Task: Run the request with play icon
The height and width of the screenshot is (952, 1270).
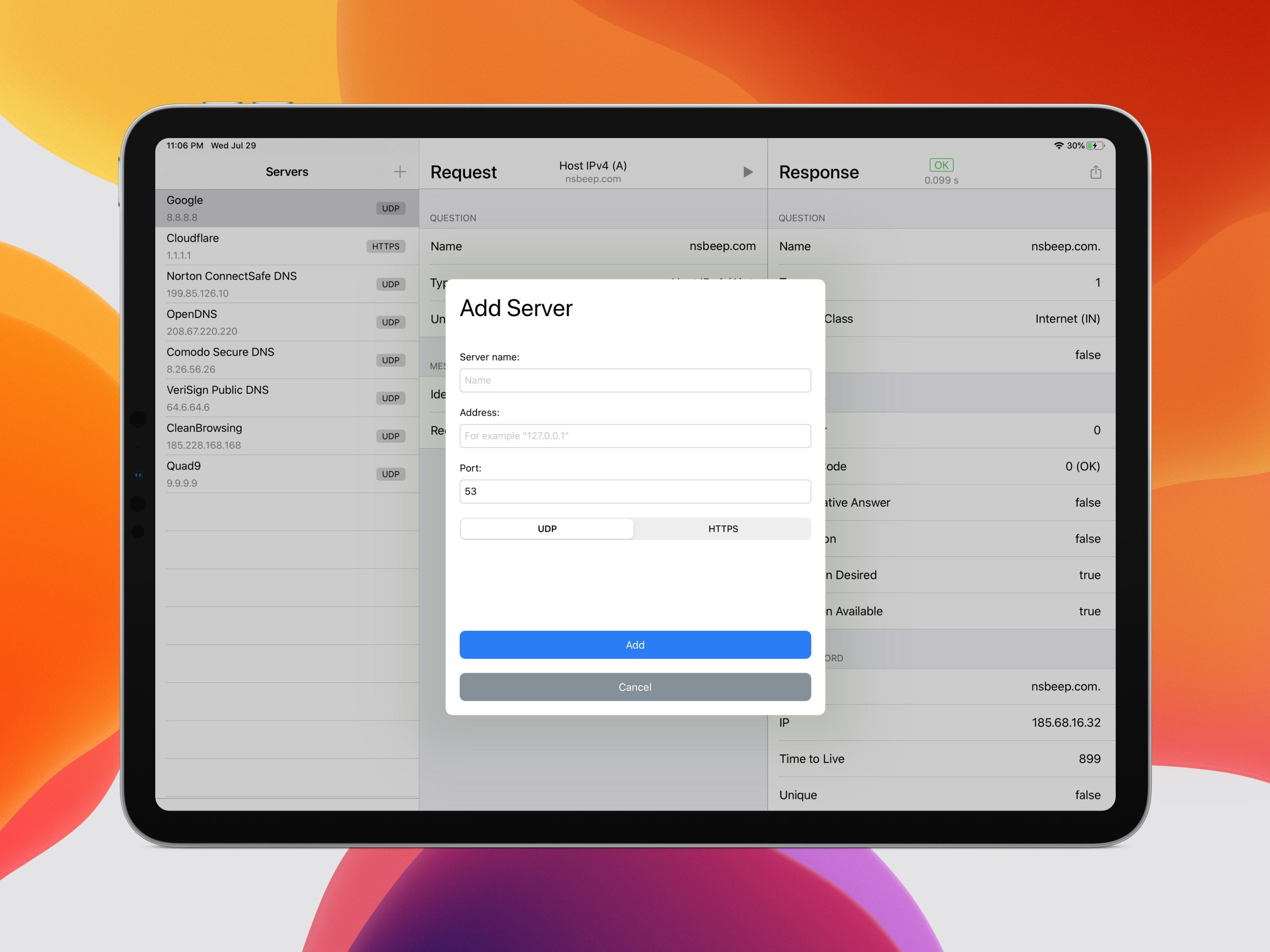Action: (x=747, y=172)
